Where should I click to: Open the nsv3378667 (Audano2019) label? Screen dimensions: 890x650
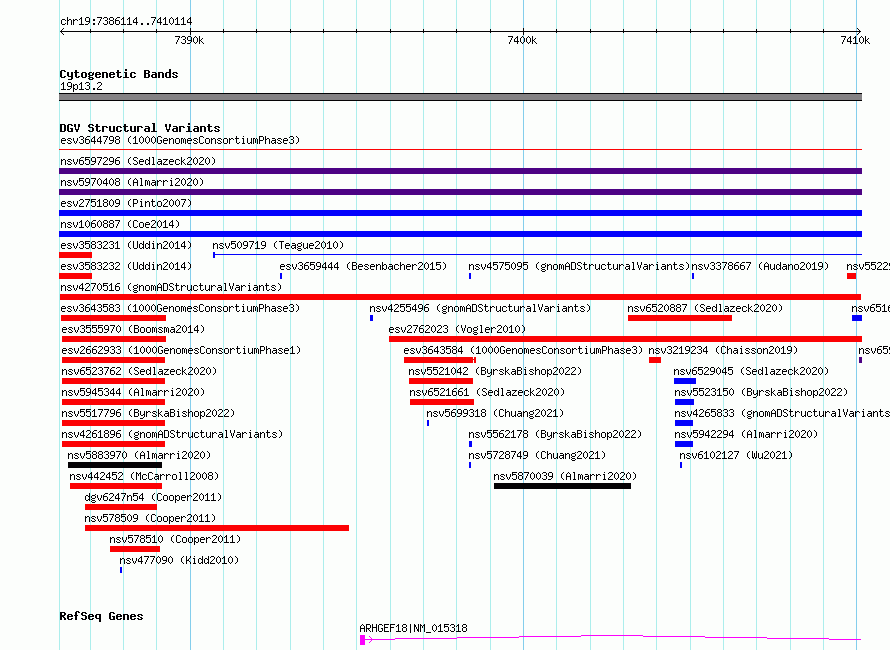click(760, 266)
